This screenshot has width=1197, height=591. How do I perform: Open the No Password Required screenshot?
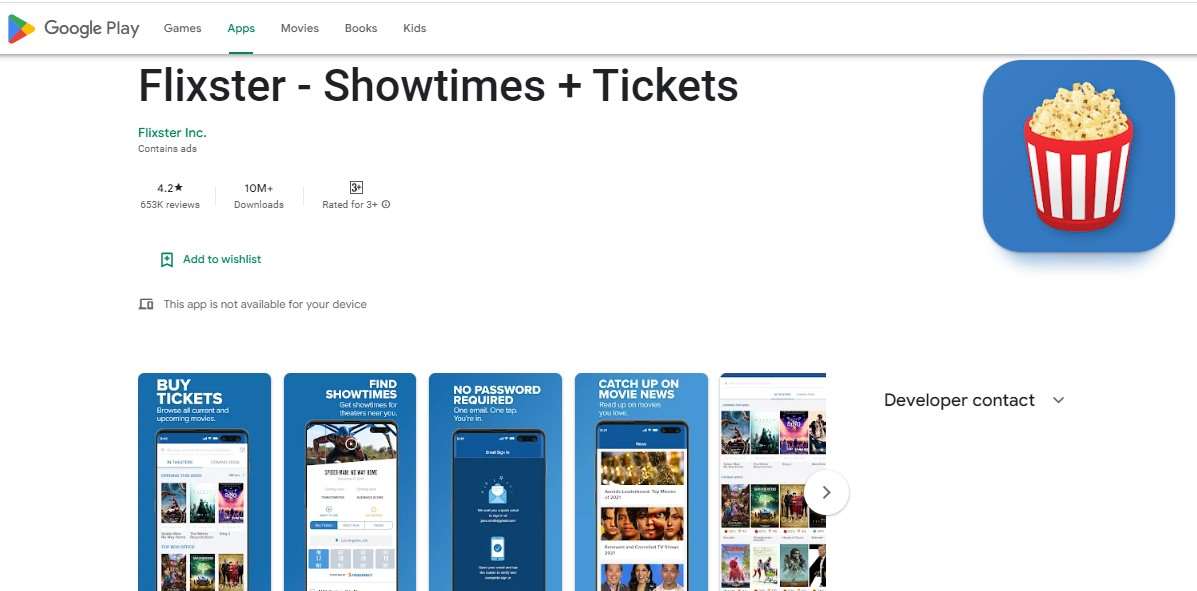[x=495, y=482]
